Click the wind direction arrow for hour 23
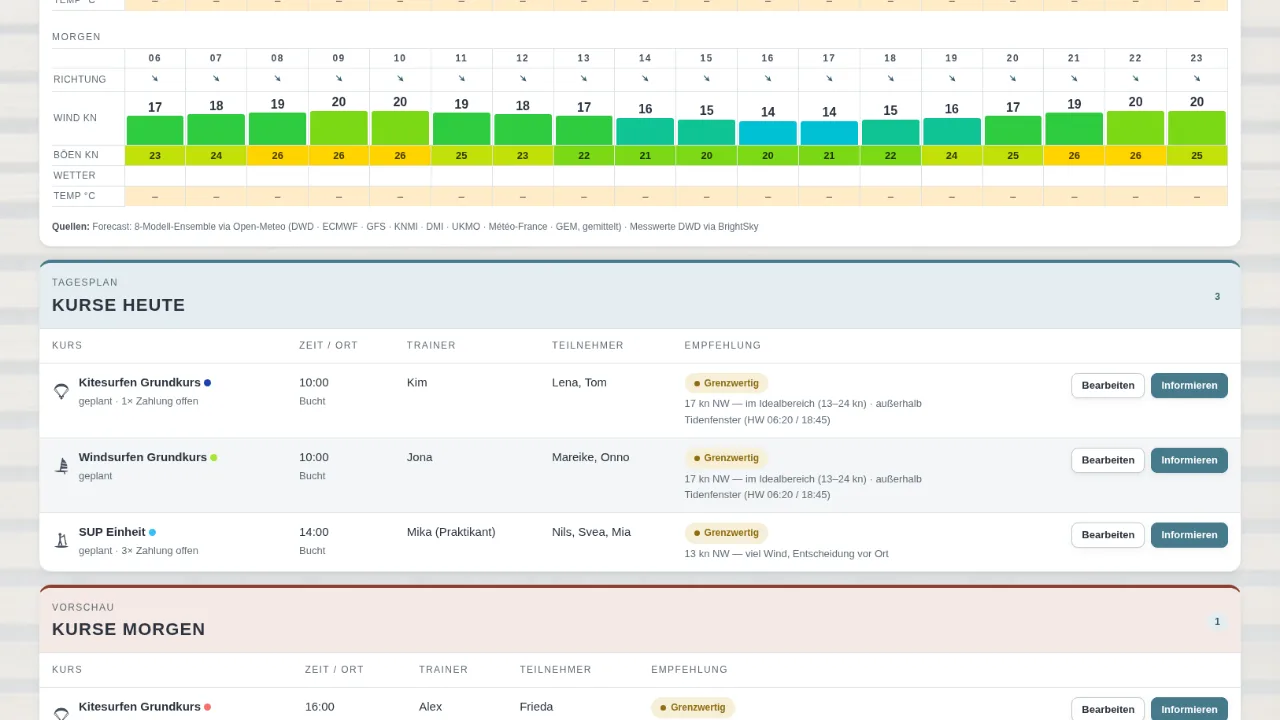The width and height of the screenshot is (1280, 720). [1197, 78]
